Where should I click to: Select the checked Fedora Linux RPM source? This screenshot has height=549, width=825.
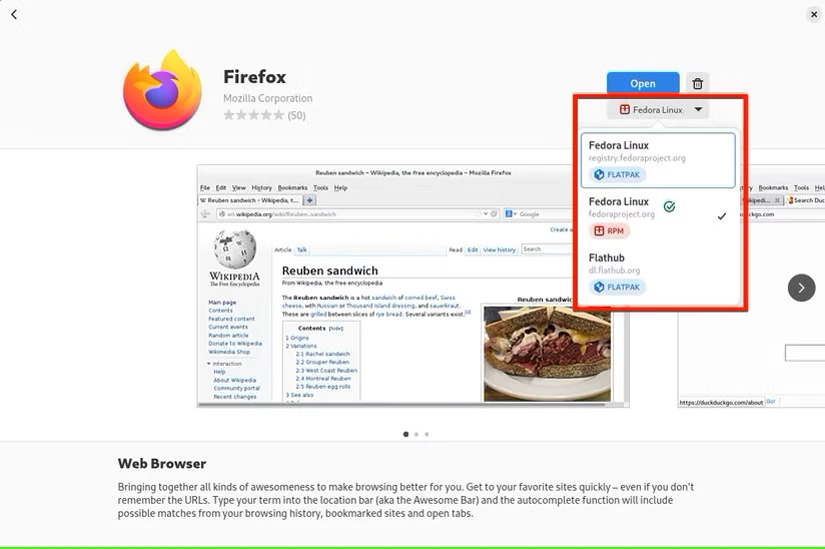click(658, 216)
